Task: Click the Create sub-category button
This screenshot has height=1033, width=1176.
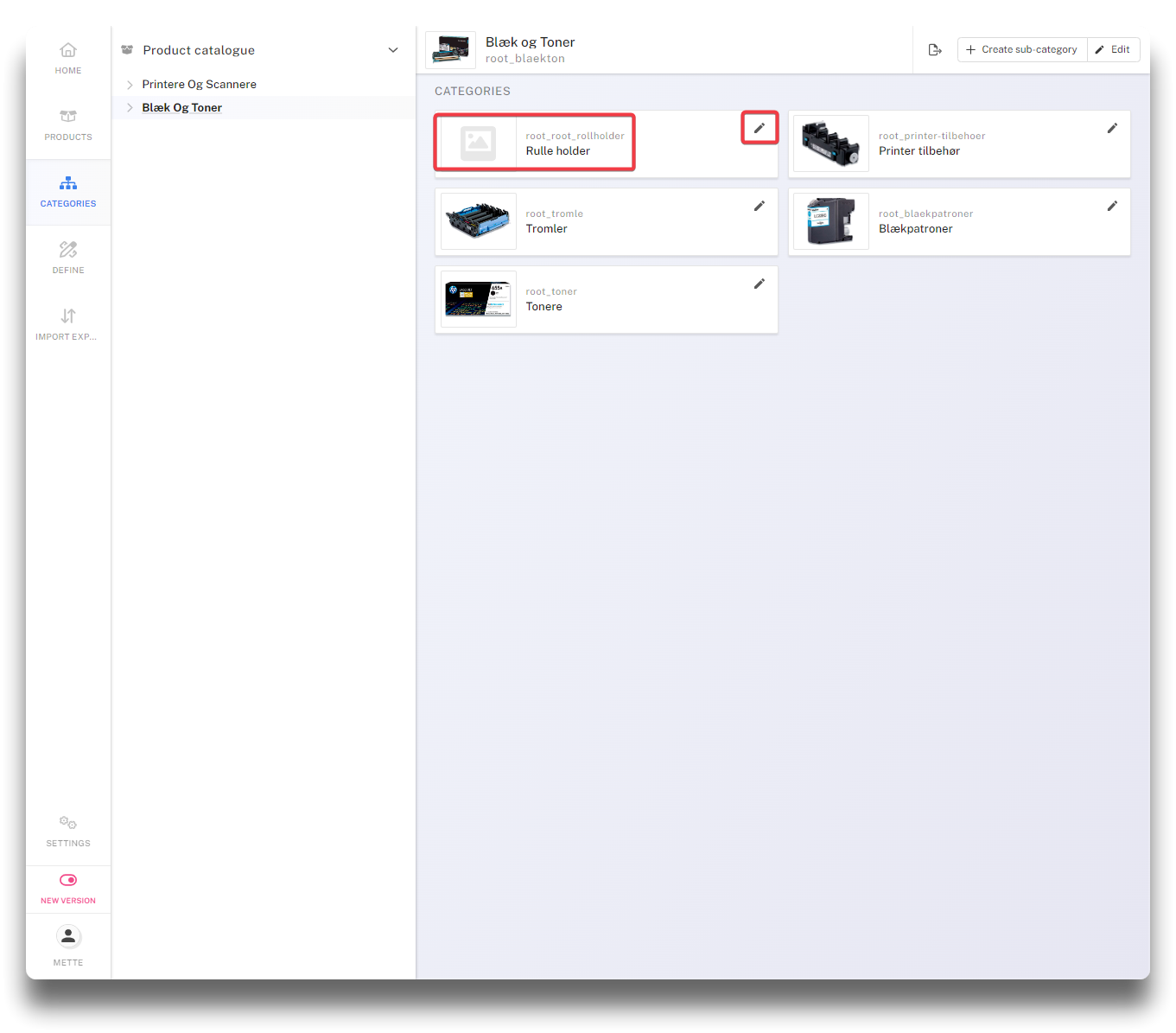Action: coord(1021,50)
